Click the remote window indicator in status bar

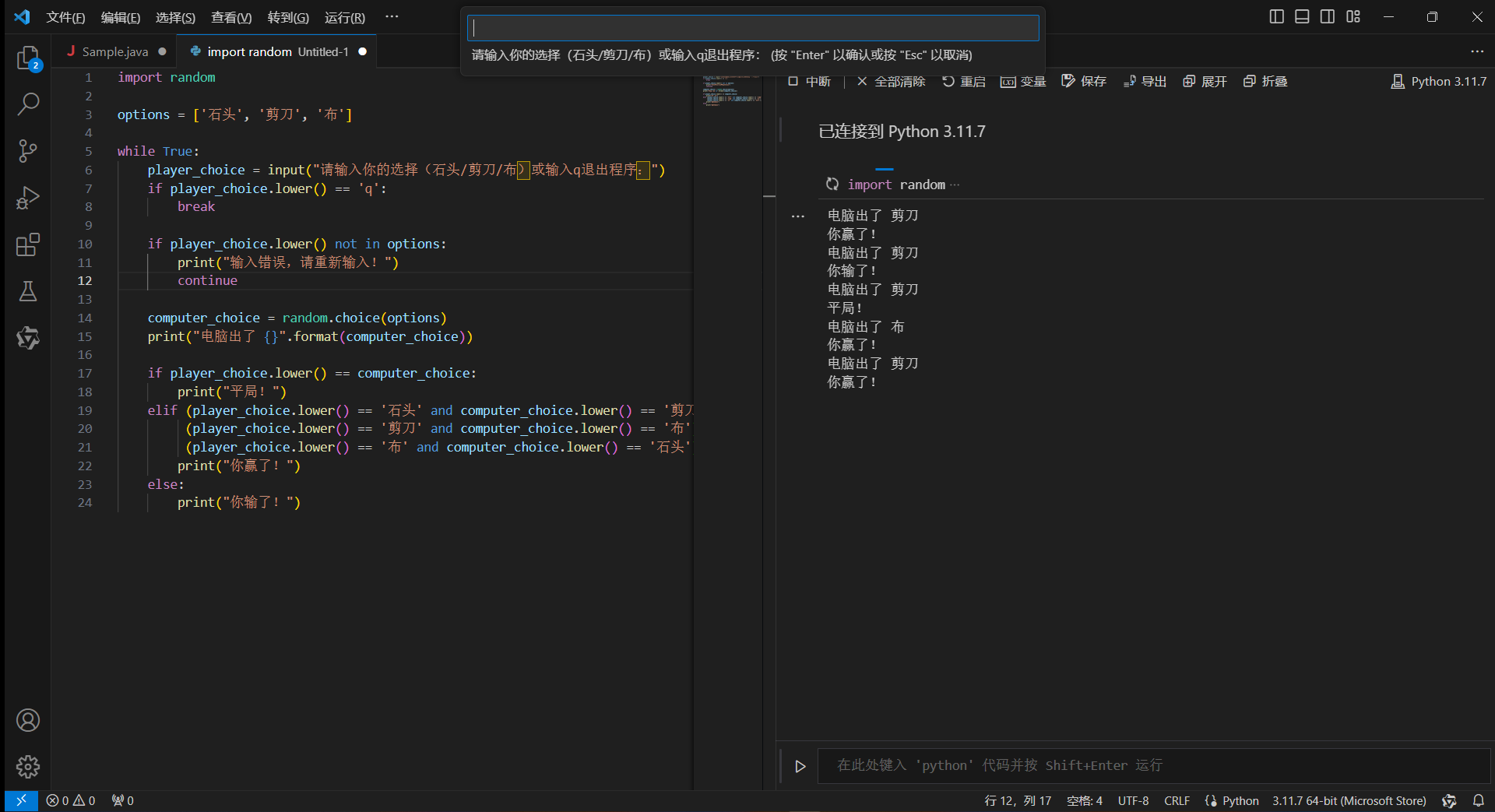[21, 800]
